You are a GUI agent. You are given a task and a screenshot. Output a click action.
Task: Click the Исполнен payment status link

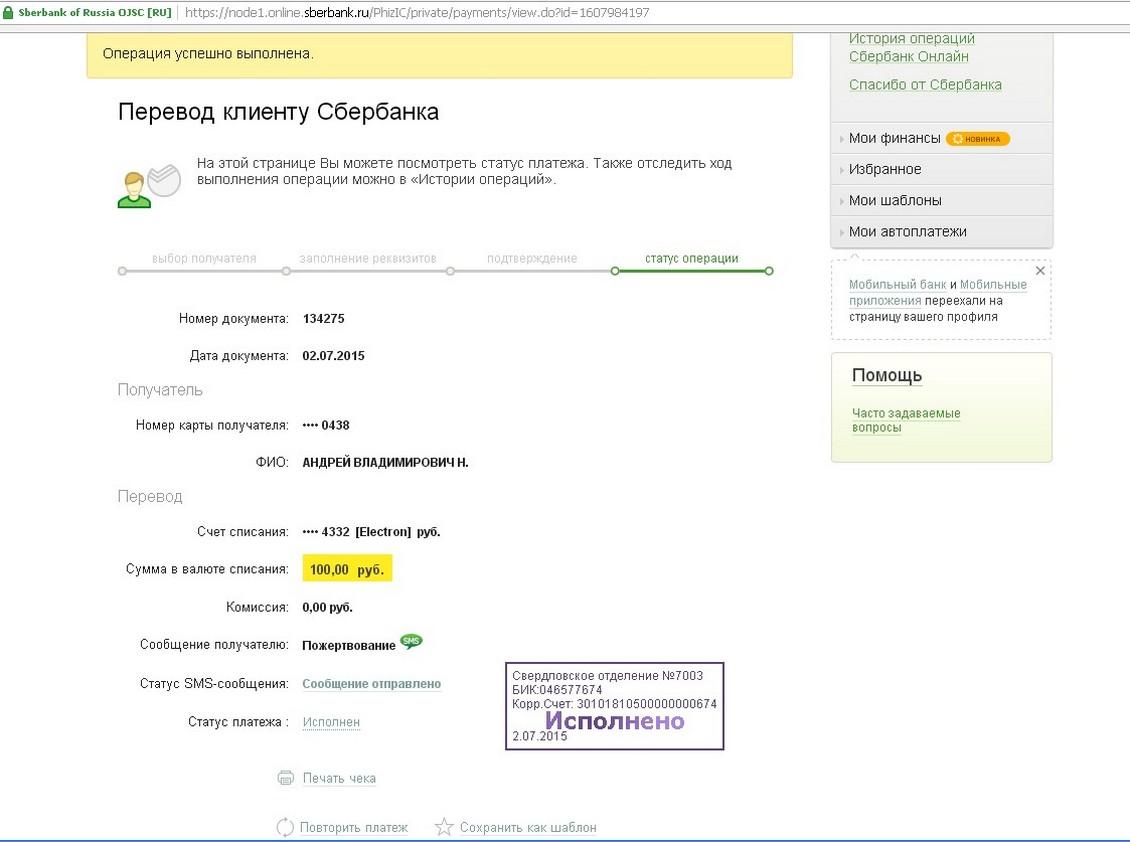pyautogui.click(x=331, y=722)
